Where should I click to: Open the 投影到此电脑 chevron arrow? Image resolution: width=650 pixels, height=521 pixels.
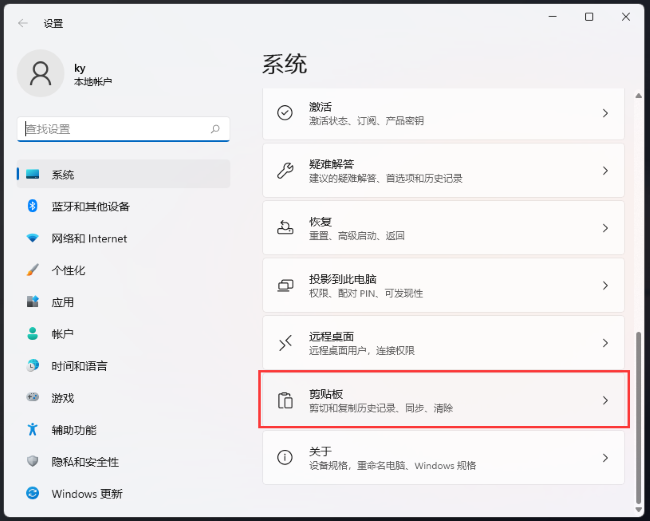click(605, 286)
